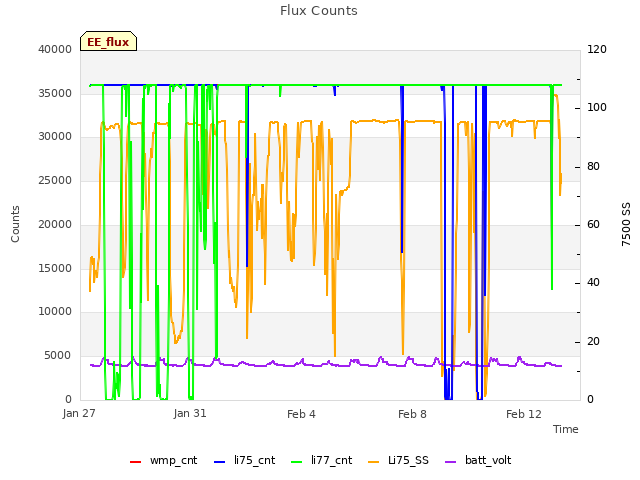Click the 80 right axis tick label

[593, 167]
